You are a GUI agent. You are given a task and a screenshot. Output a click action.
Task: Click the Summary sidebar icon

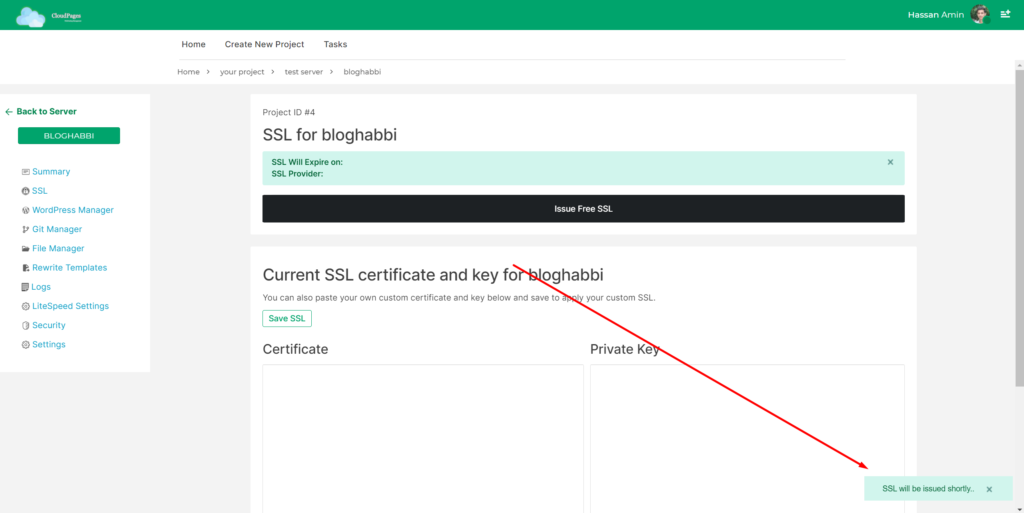tap(25, 172)
